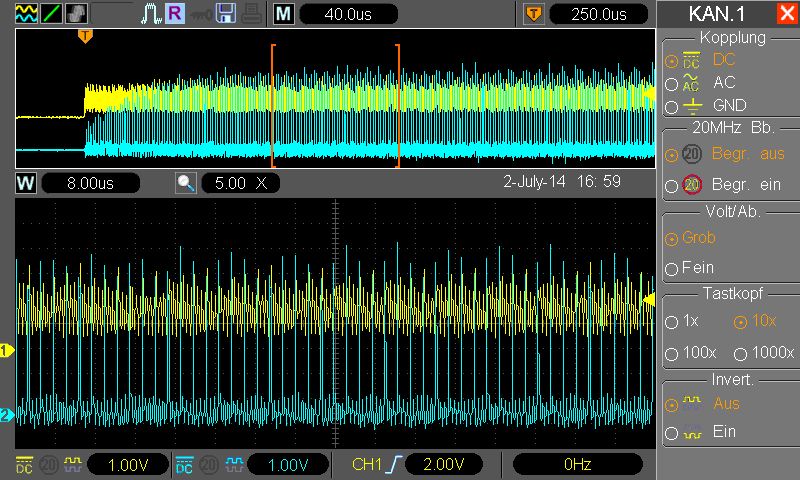Image resolution: width=800 pixels, height=480 pixels.
Task: Click the purple R run icon
Action: pyautogui.click(x=174, y=14)
